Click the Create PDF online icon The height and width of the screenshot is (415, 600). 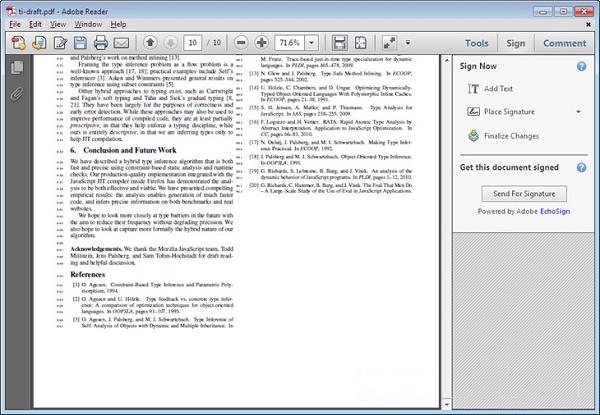18,42
